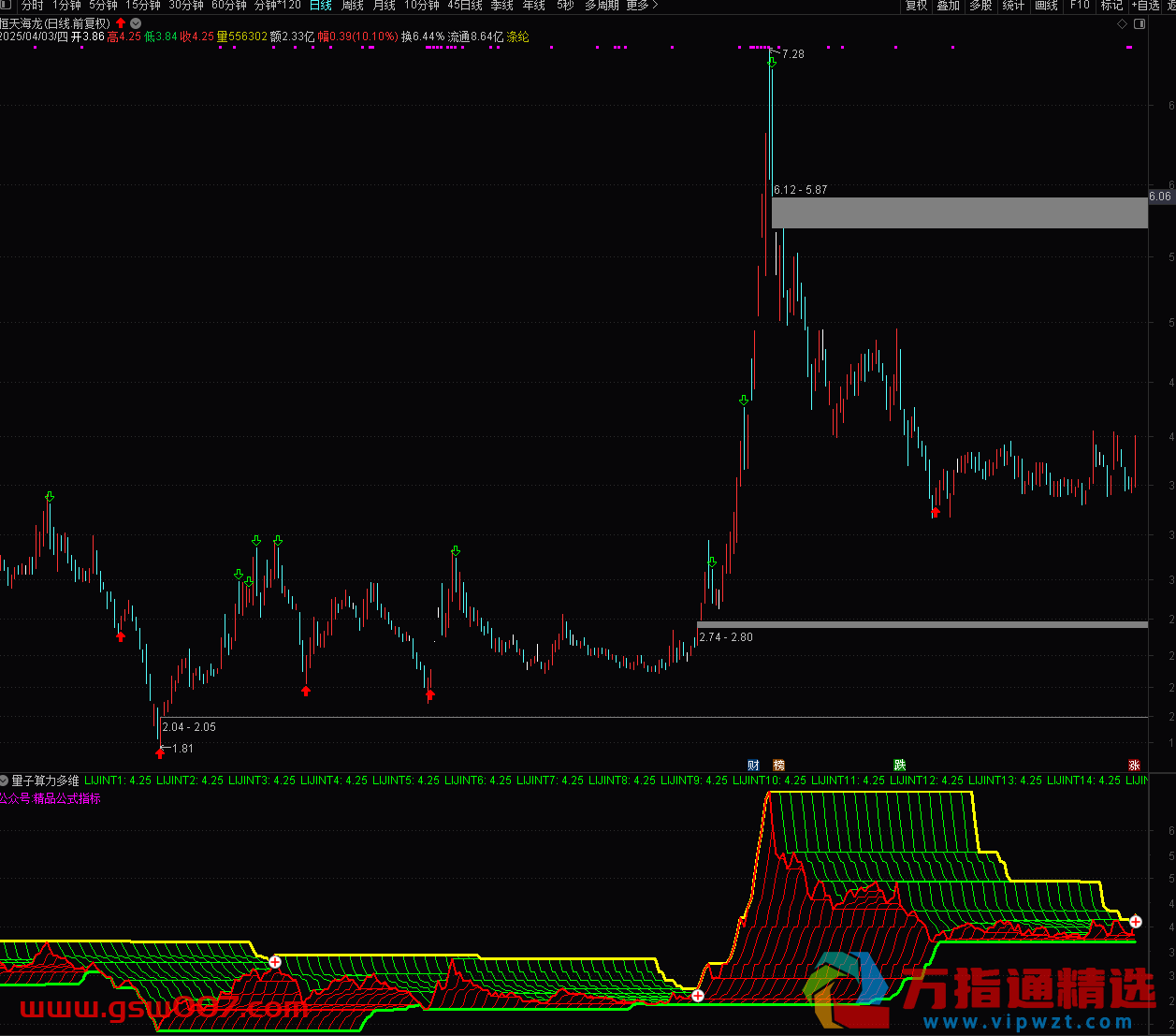Toggle the side panel layout icon
The width and height of the screenshot is (1176, 1036).
click(x=1139, y=23)
